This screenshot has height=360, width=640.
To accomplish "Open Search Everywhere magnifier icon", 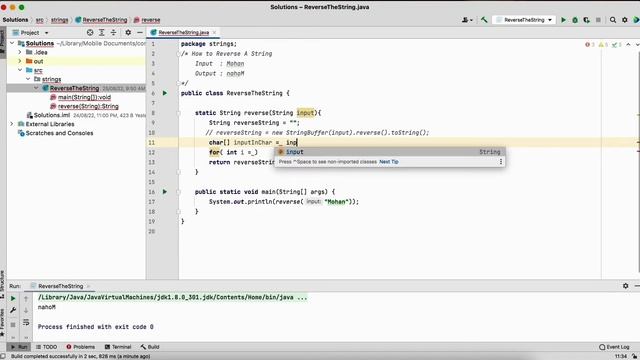I will 613,20.
